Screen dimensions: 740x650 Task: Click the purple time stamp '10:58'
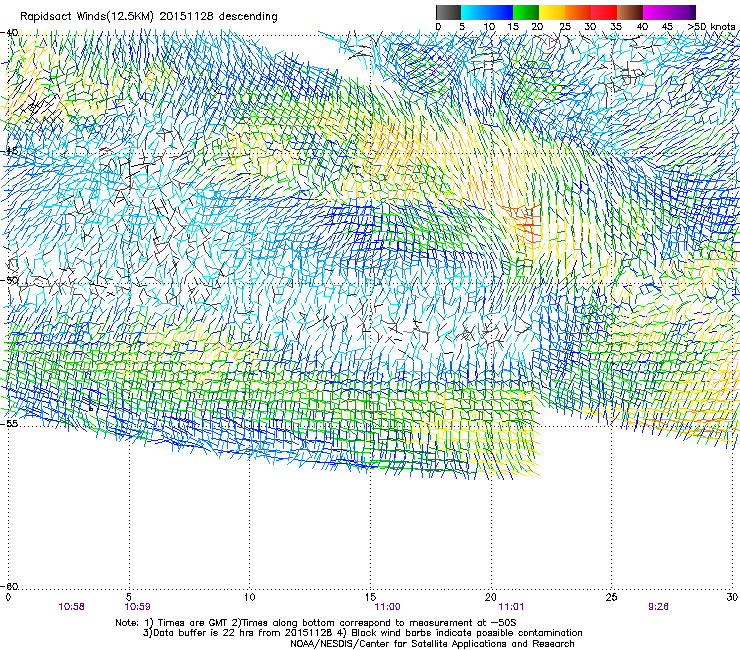tap(72, 607)
